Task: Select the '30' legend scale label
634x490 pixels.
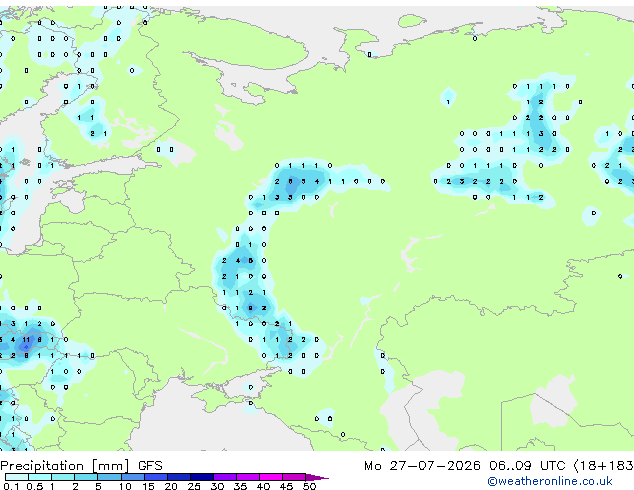Action: pos(217,486)
